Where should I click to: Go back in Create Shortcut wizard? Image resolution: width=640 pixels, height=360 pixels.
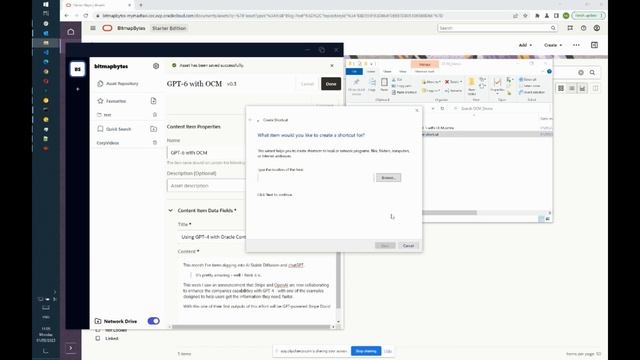pos(250,120)
